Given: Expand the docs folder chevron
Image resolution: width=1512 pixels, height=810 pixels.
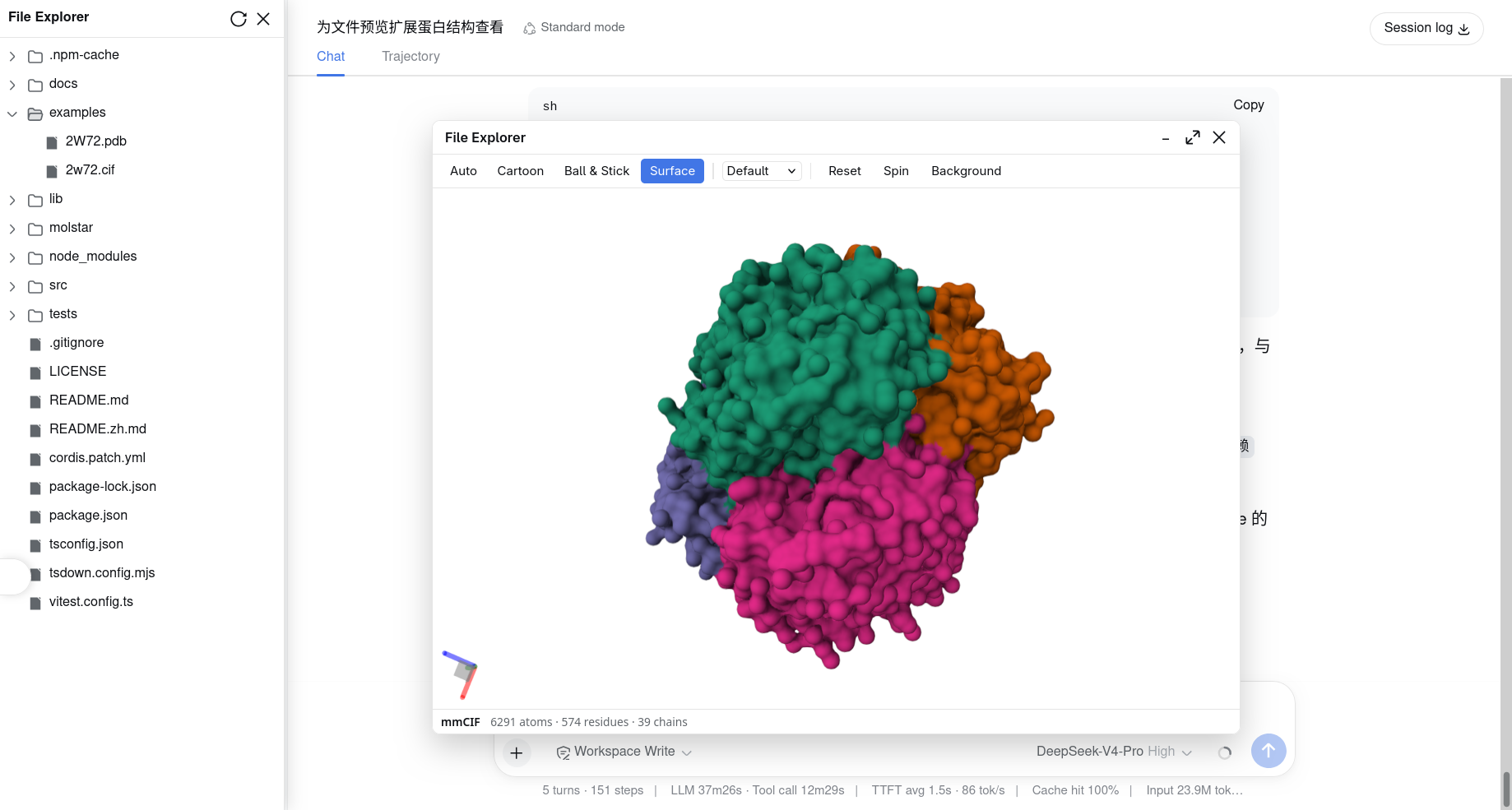Looking at the screenshot, I should coord(12,85).
